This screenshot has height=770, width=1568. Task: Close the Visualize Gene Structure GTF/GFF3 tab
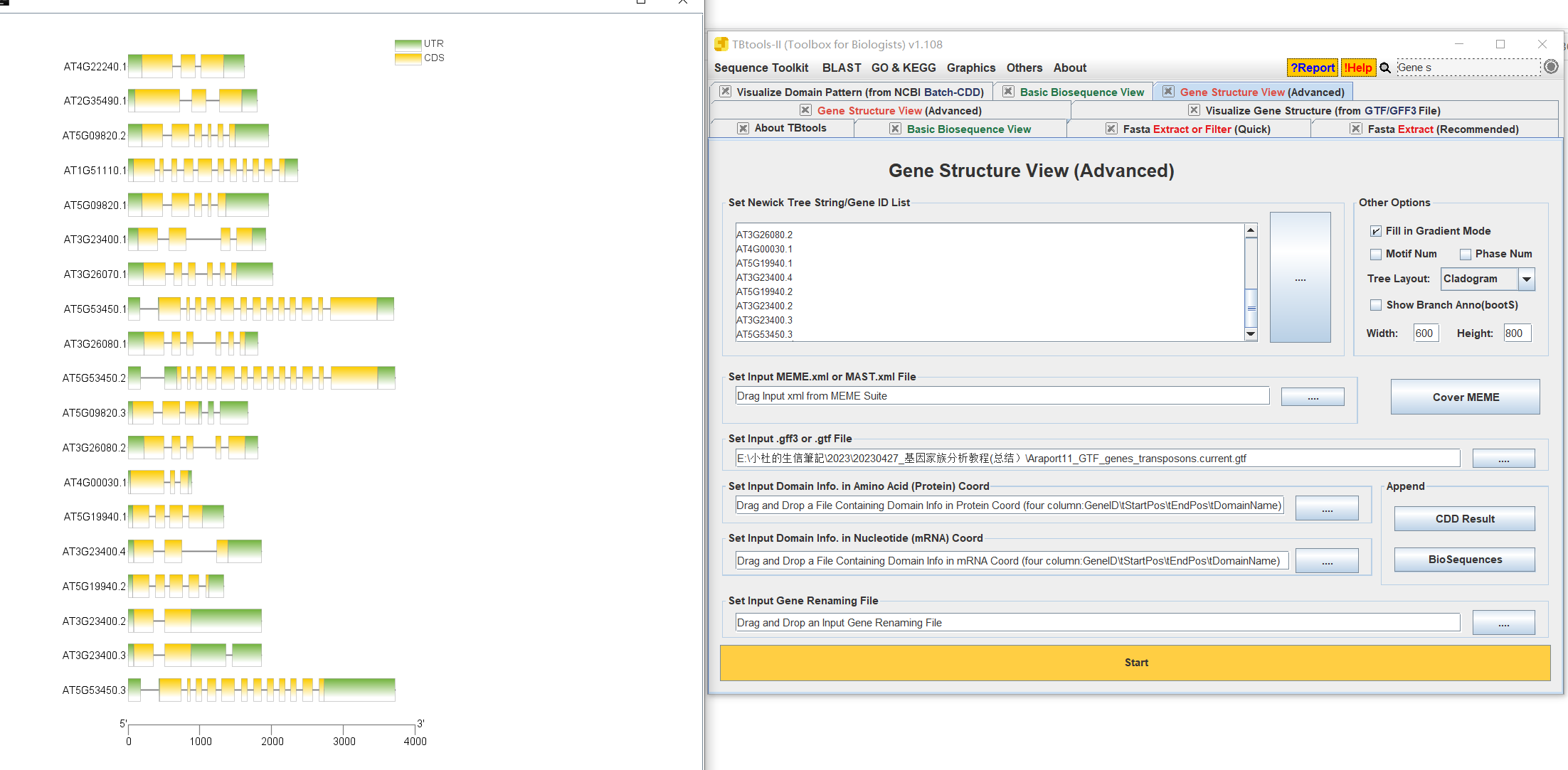(x=1194, y=110)
